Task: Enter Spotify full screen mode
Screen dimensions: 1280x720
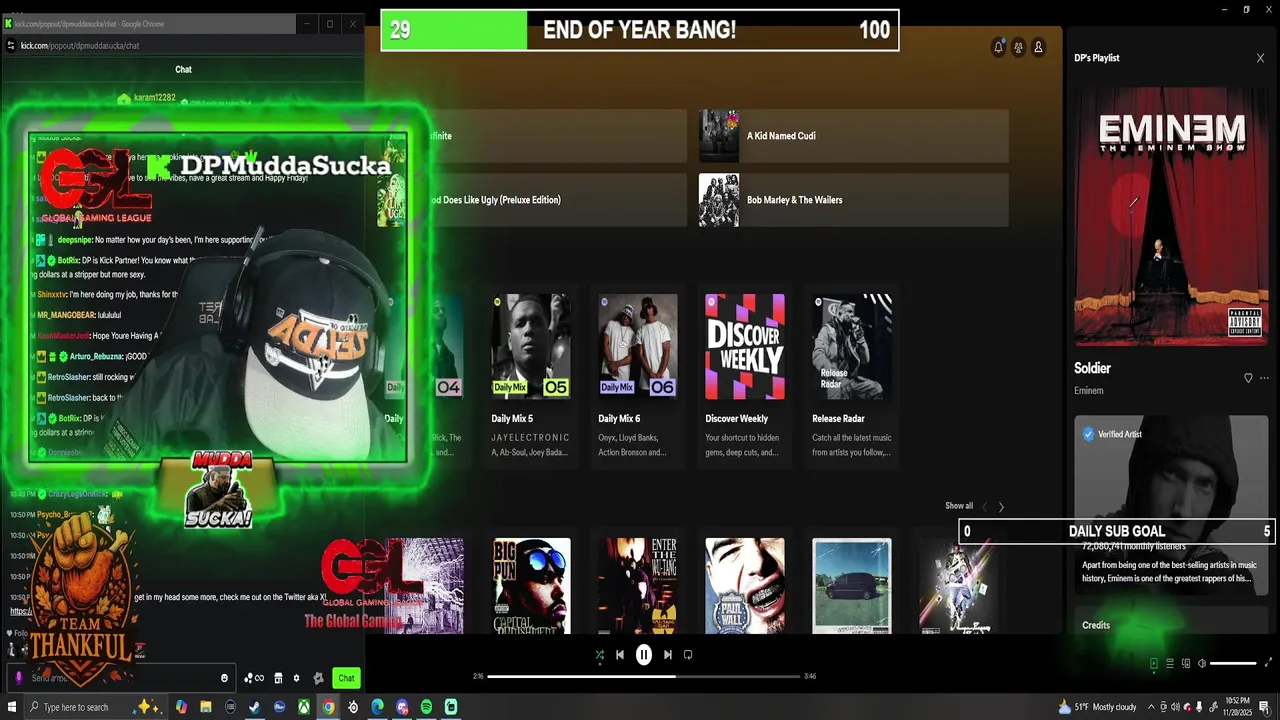Action: (x=1269, y=663)
